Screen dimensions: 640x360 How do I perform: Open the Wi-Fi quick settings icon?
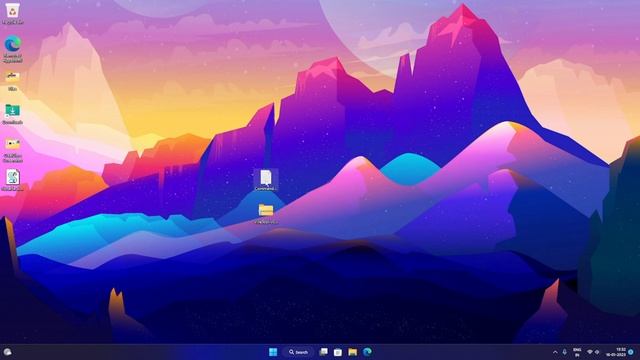[590, 352]
